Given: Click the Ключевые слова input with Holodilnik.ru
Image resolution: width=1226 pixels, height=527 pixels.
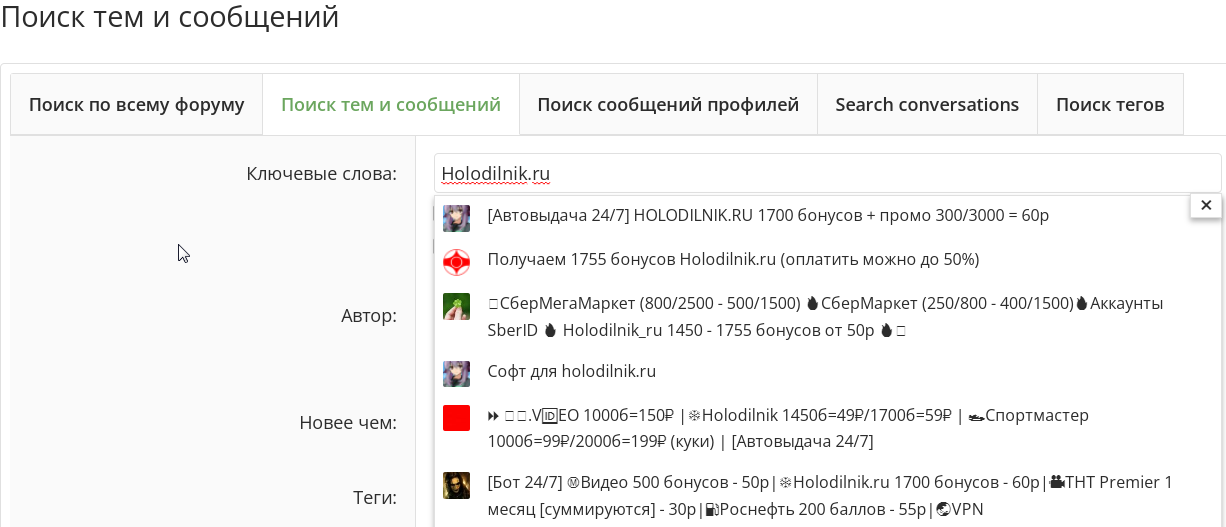Looking at the screenshot, I should click(827, 174).
